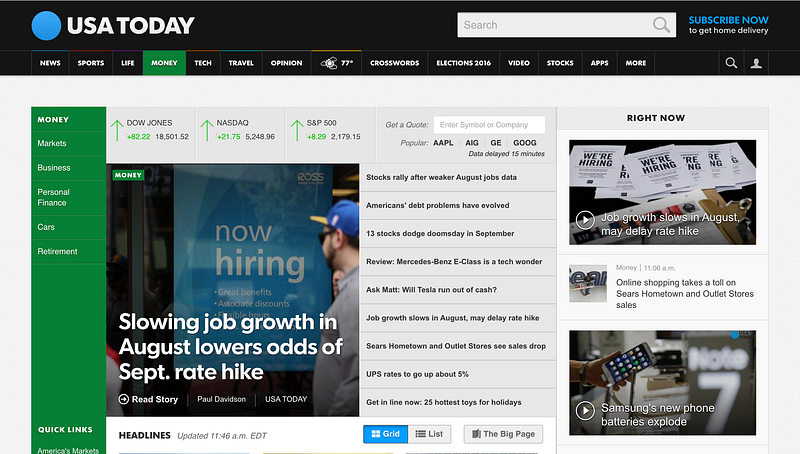Image resolution: width=800 pixels, height=454 pixels.
Task: Click the USA TODAY blue circle logo
Action: click(46, 26)
